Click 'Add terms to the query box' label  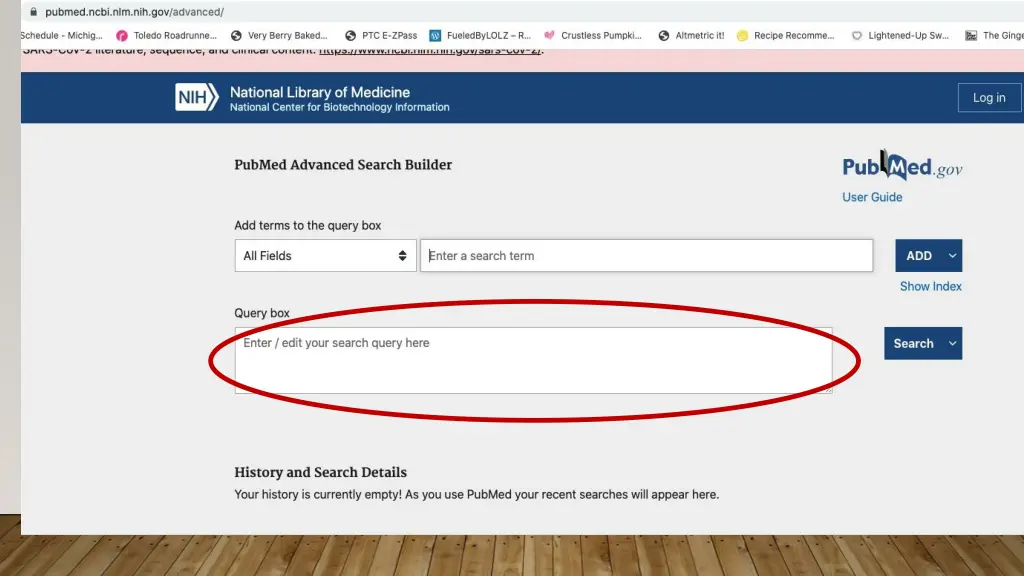tap(308, 225)
